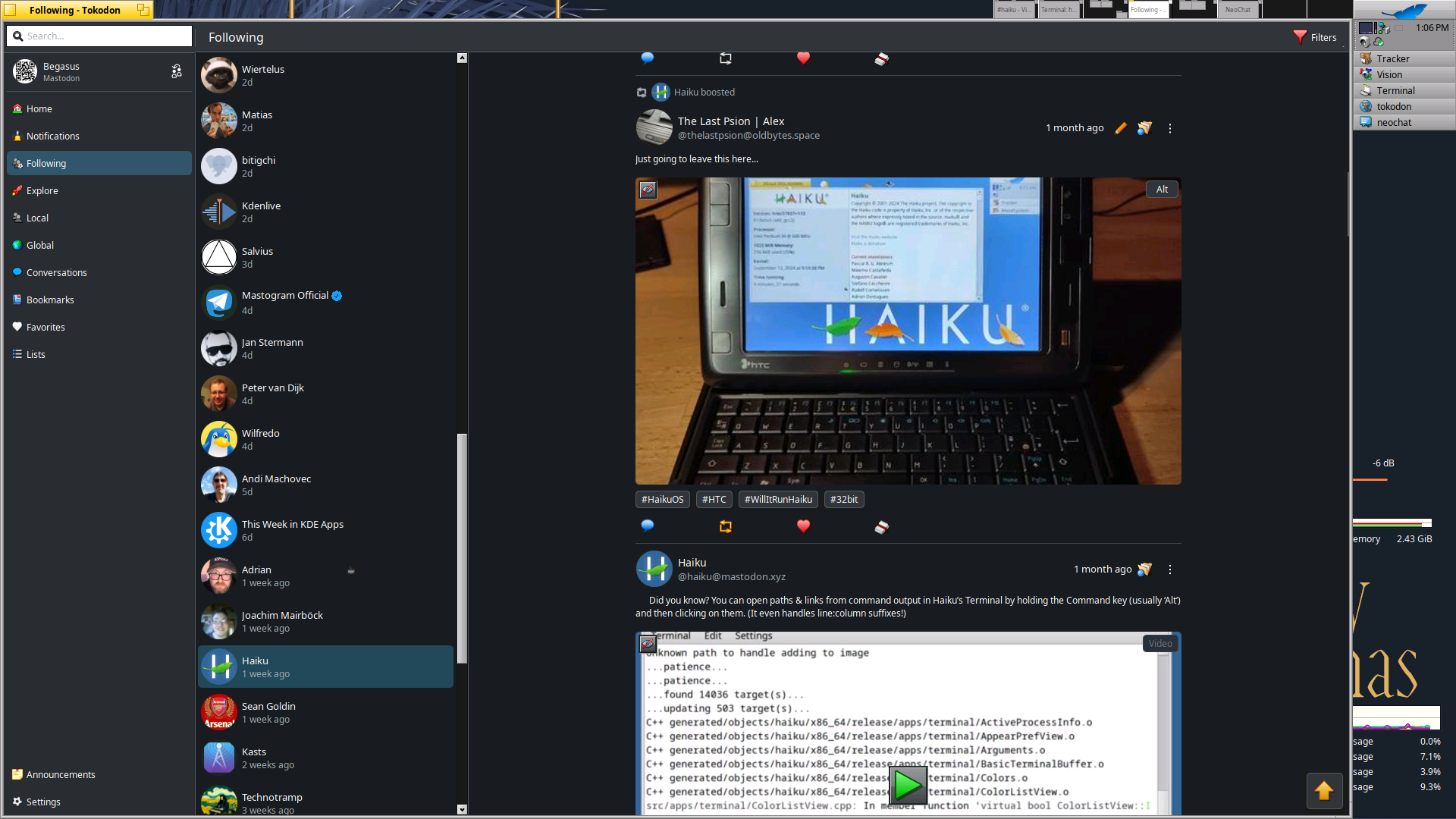Click the reply icon at top of timeline
The image size is (1456, 819).
[648, 58]
